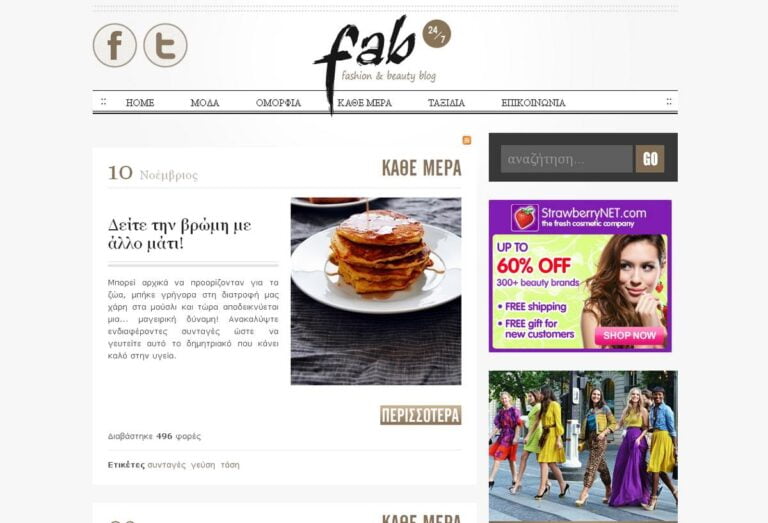The width and height of the screenshot is (768, 523).
Task: Open the HOME menu item
Action: [x=140, y=103]
